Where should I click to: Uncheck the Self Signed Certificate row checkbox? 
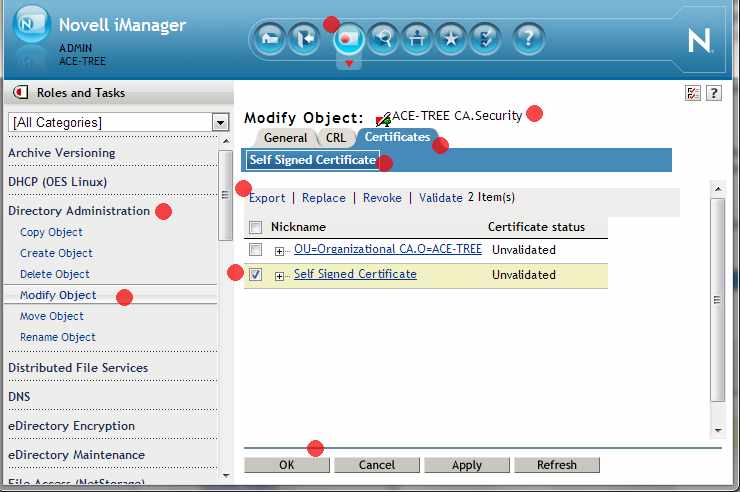click(255, 274)
